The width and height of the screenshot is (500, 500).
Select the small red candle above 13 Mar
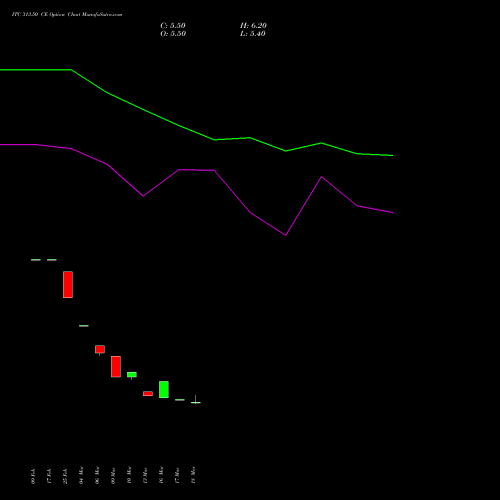pos(148,394)
